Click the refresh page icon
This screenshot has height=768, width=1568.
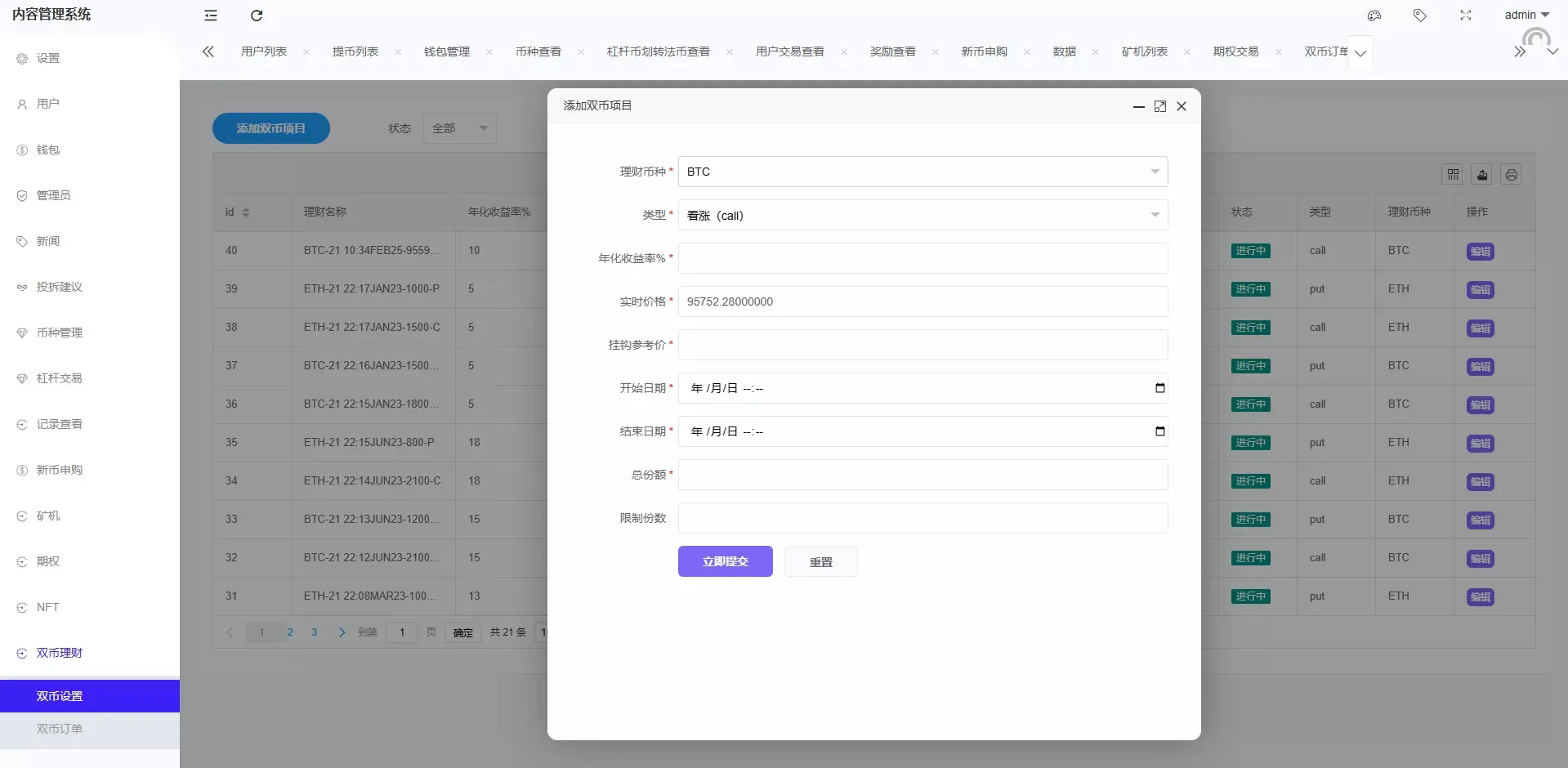[256, 16]
